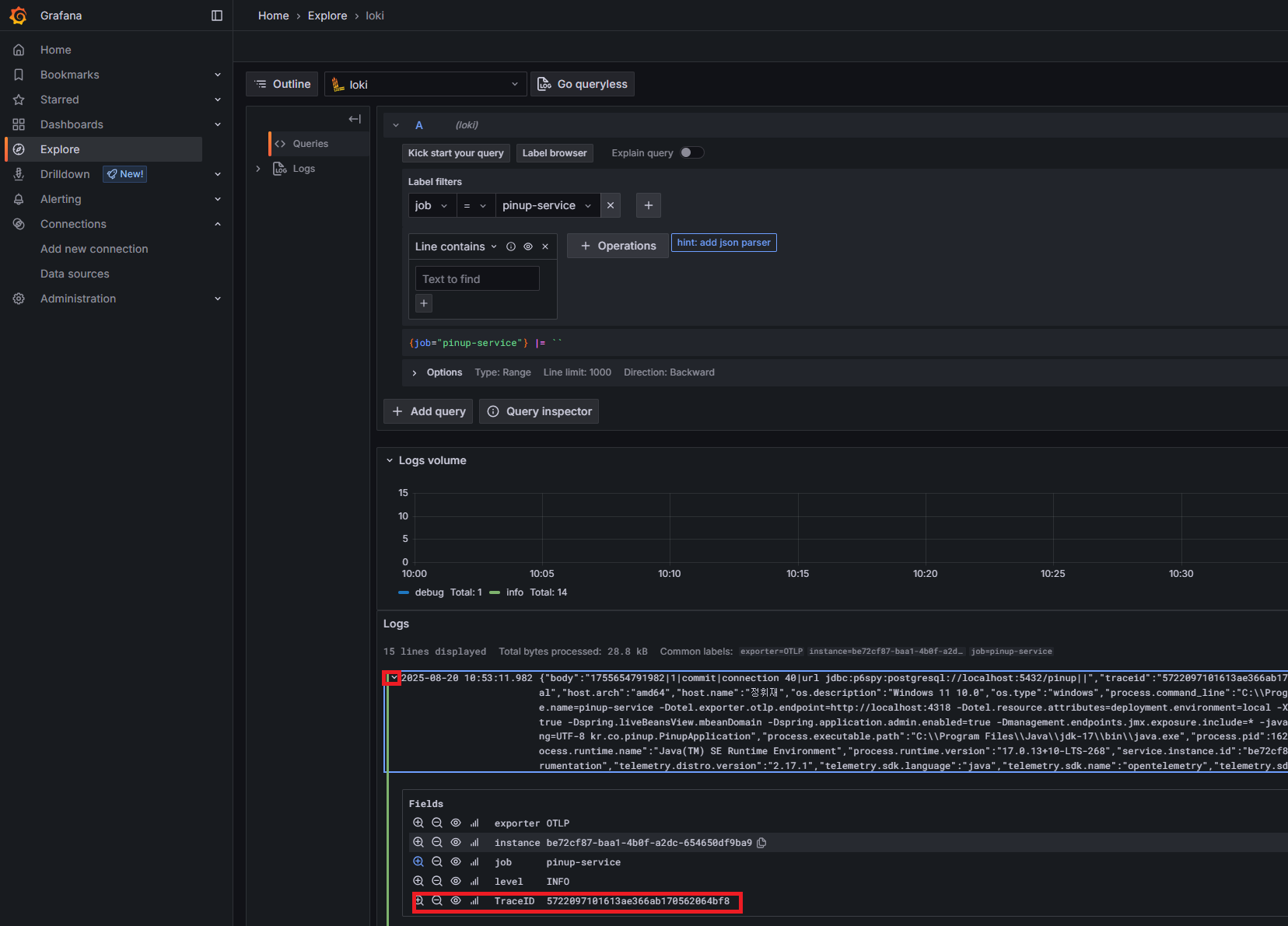Toggle Line contains operation visibility eye
This screenshot has width=1288, height=926.
coord(528,246)
